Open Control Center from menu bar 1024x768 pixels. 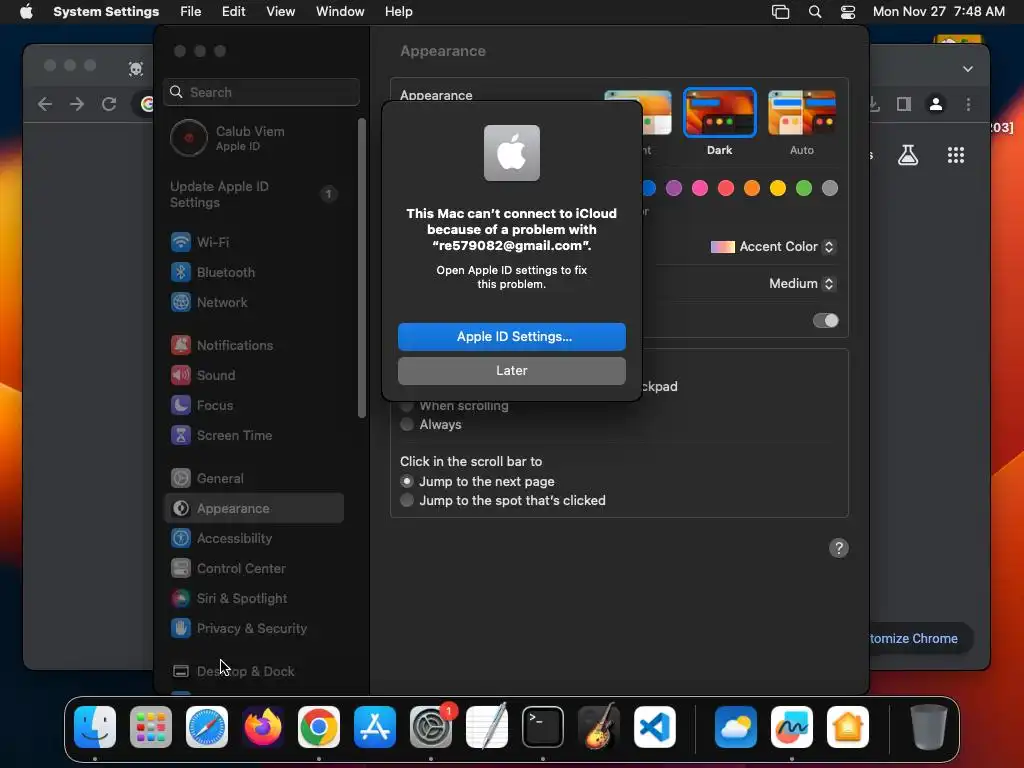848,12
